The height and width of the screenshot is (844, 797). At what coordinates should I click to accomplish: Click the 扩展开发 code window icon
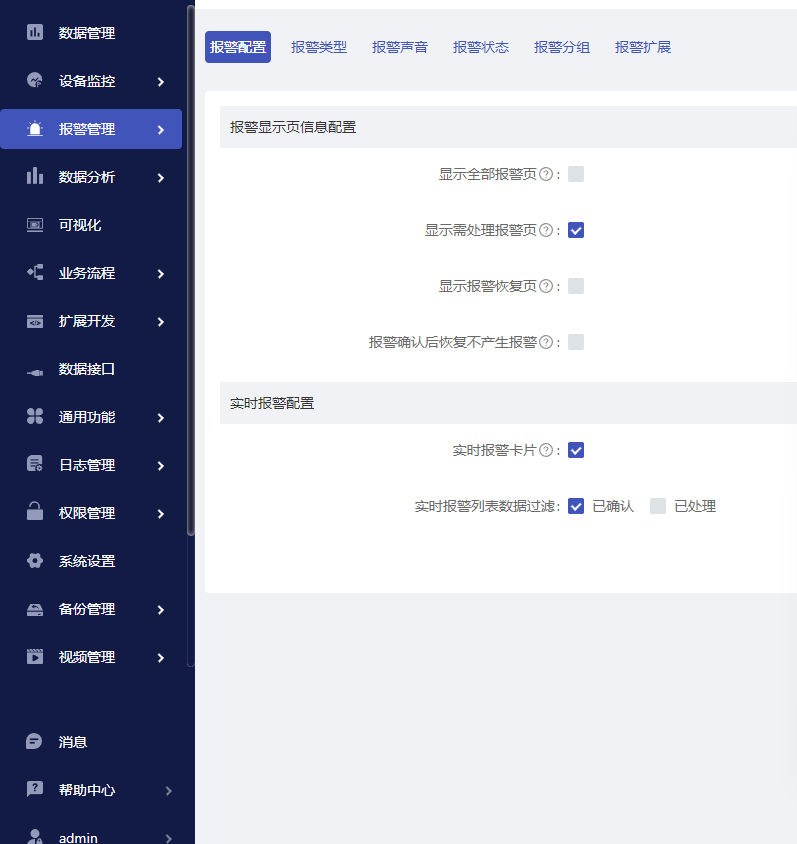point(35,321)
